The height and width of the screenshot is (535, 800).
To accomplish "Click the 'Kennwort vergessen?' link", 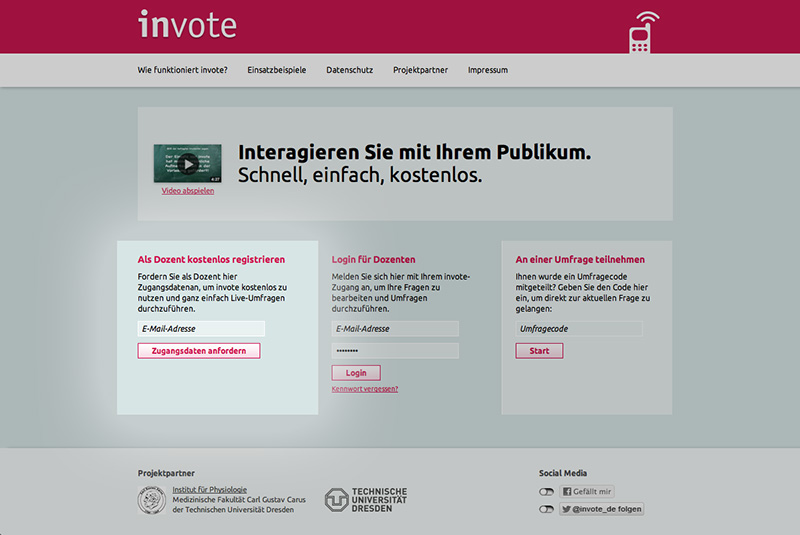I will pyautogui.click(x=365, y=389).
